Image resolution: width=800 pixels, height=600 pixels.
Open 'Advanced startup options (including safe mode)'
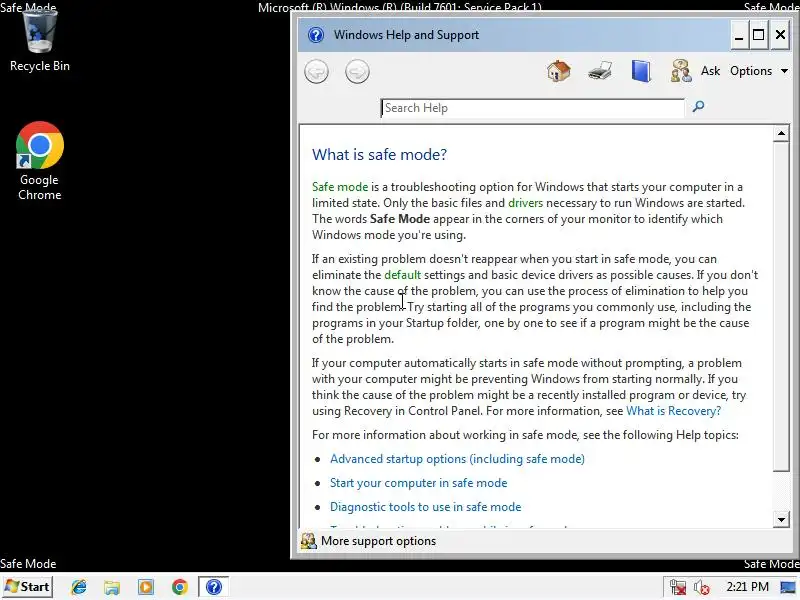point(457,459)
